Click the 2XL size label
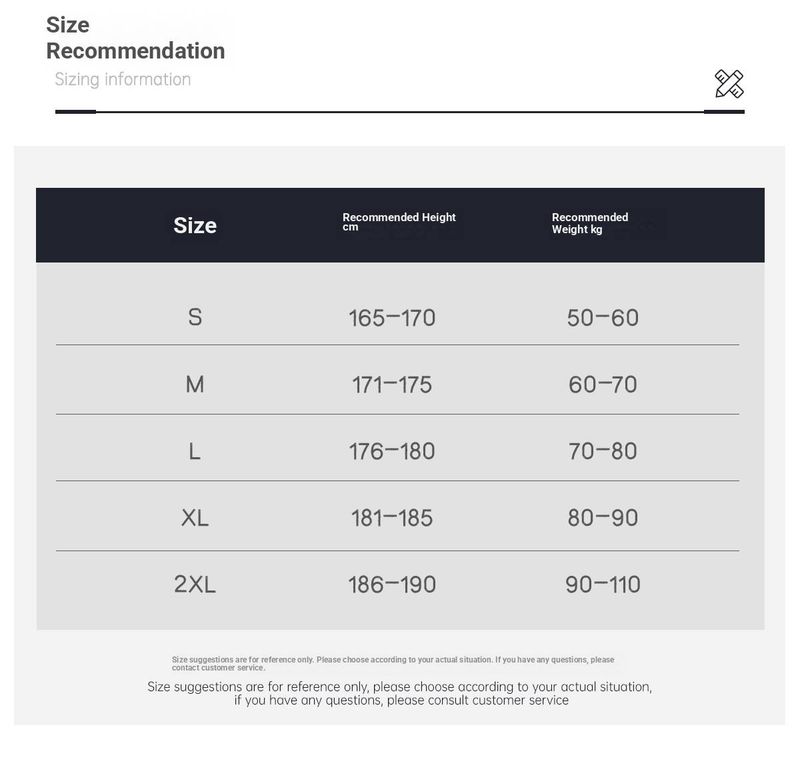The image size is (800, 759). (x=195, y=585)
